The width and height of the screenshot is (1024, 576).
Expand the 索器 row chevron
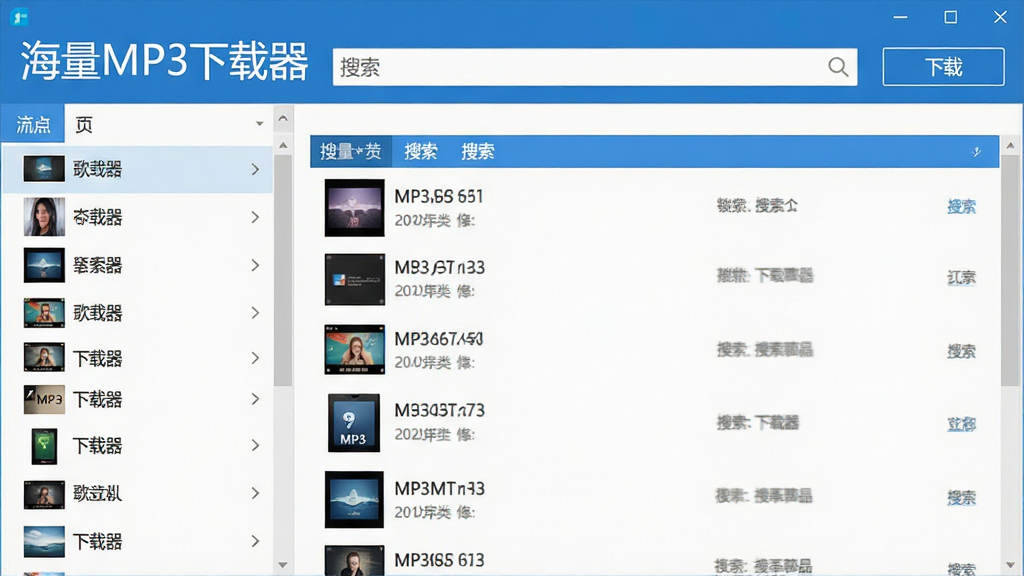(255, 265)
